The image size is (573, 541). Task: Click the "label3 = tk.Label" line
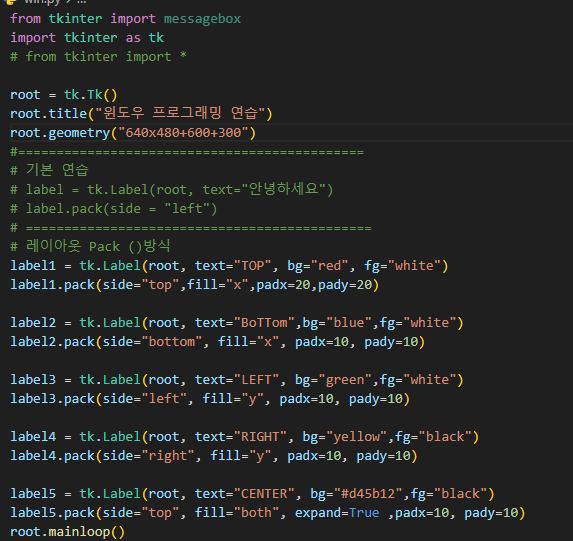pos(237,380)
